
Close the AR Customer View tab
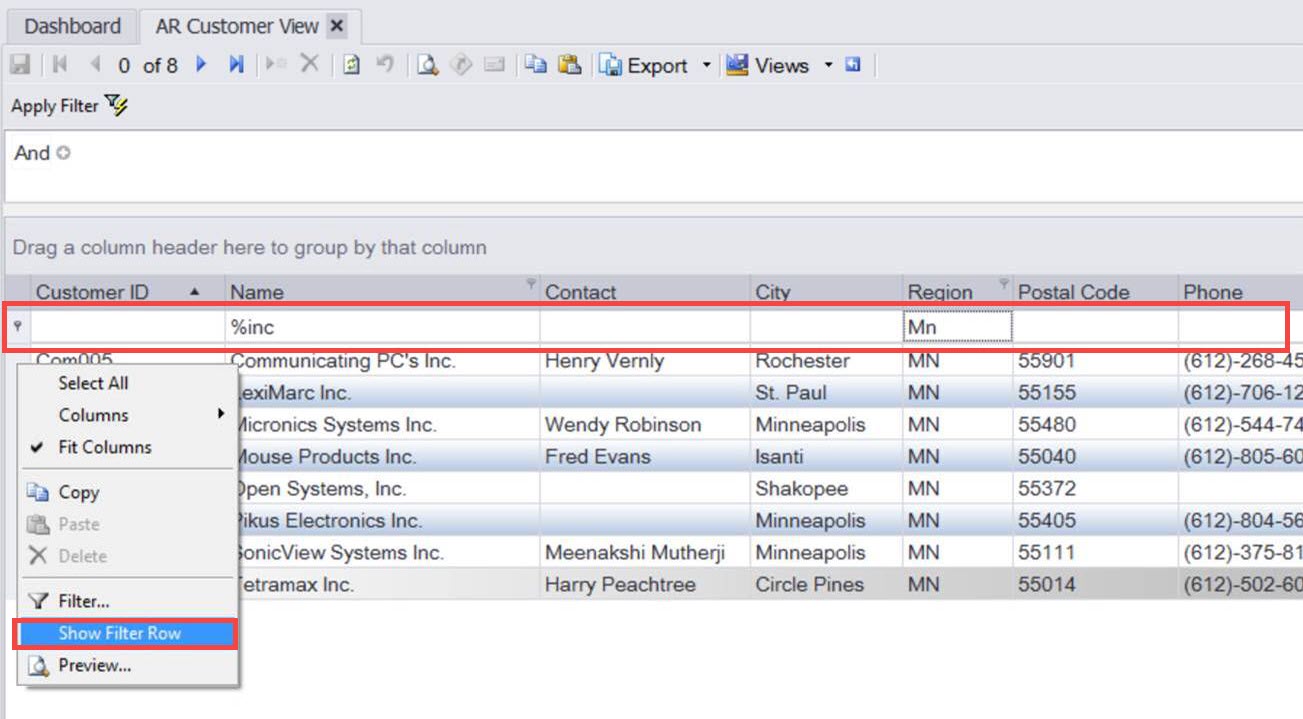click(337, 26)
